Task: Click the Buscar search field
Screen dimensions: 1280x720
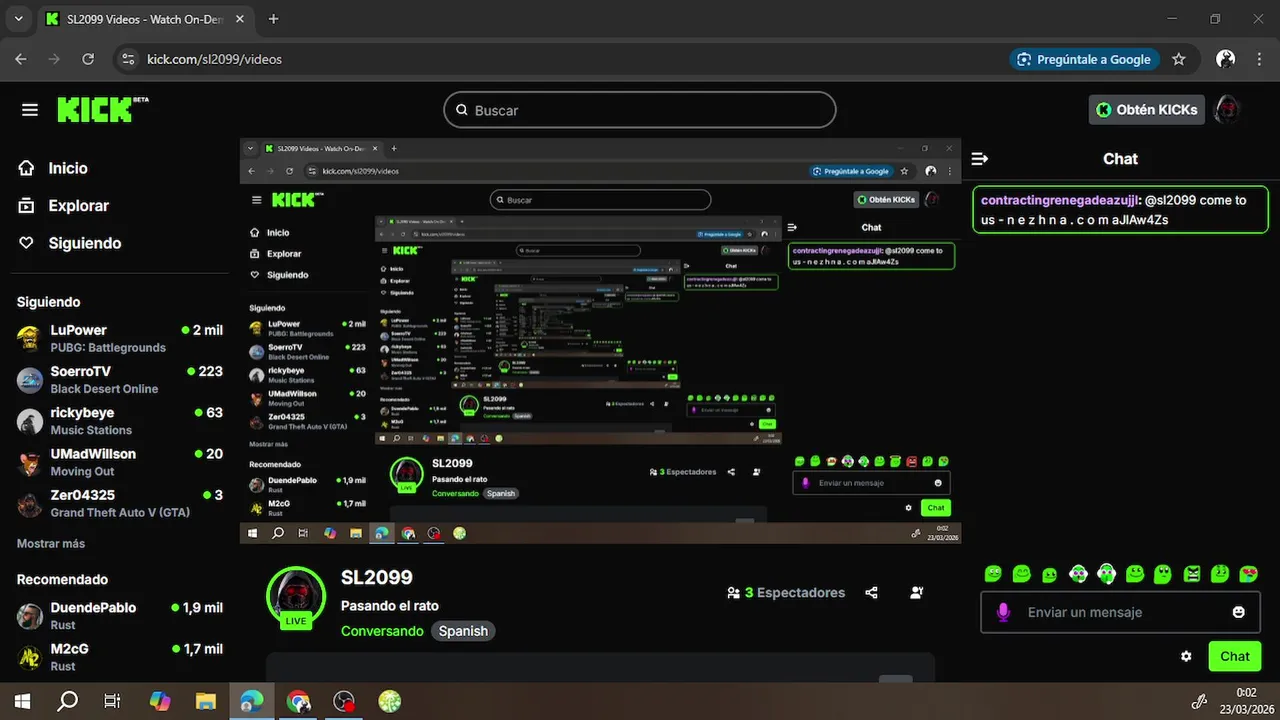Action: (x=640, y=110)
